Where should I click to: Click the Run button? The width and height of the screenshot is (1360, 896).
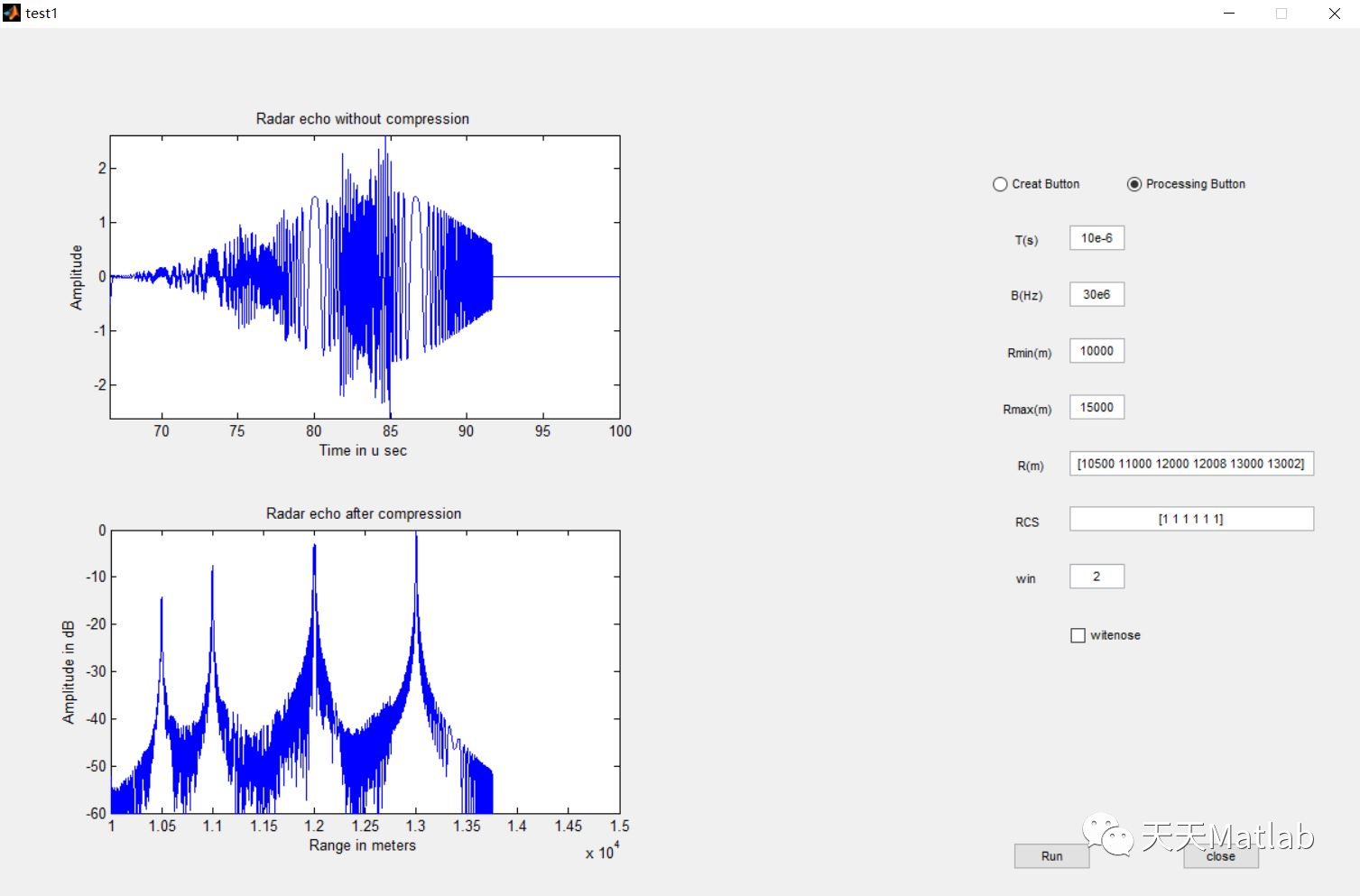click(x=1051, y=856)
